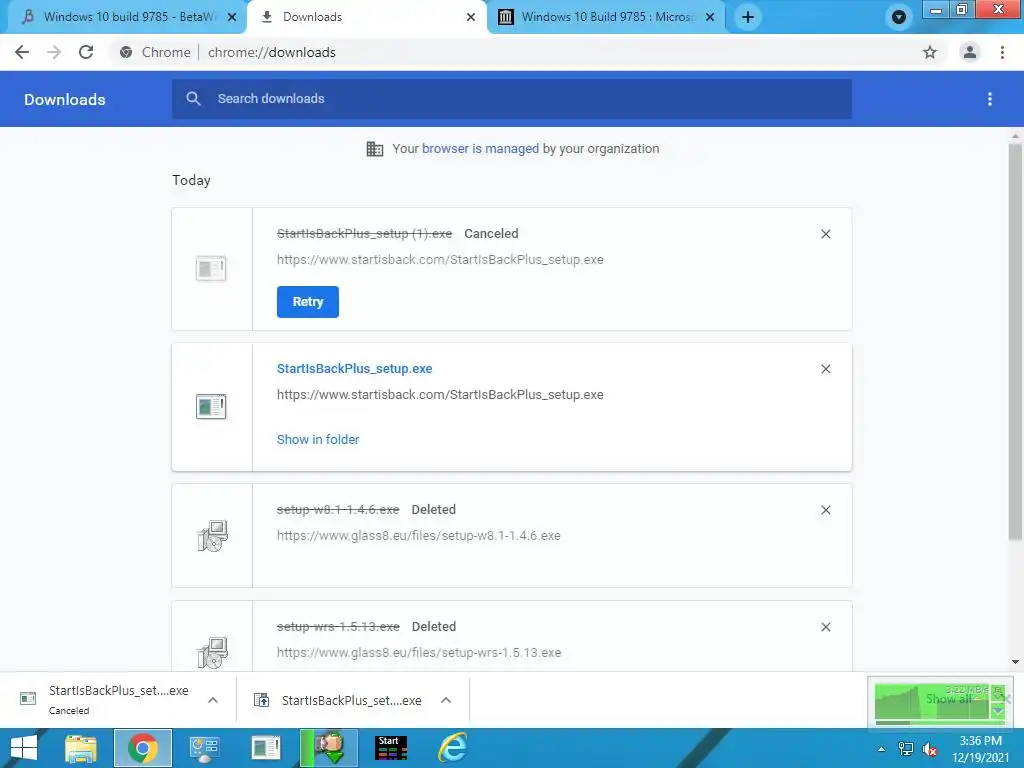
Task: Bookmark this page with the star icon
Action: [x=929, y=52]
